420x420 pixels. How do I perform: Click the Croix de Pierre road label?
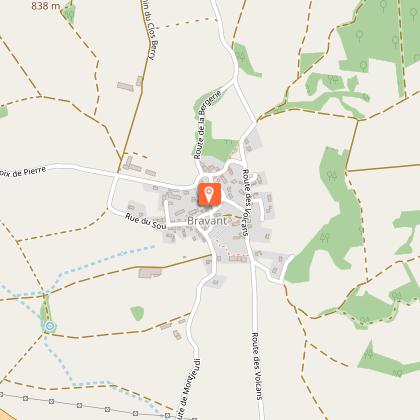tap(23, 173)
